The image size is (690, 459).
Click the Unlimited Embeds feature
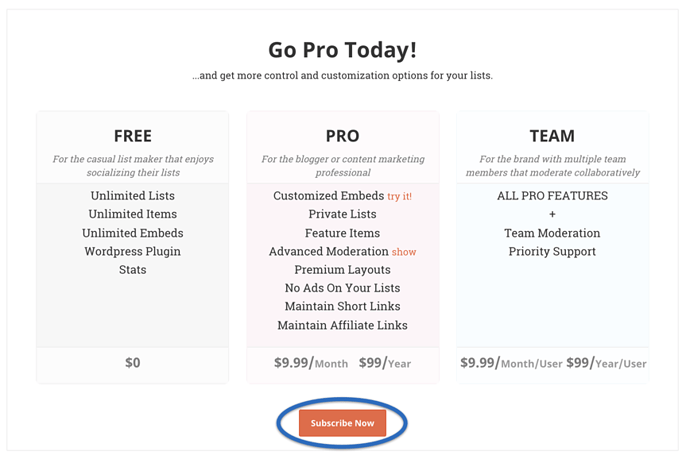click(x=132, y=233)
